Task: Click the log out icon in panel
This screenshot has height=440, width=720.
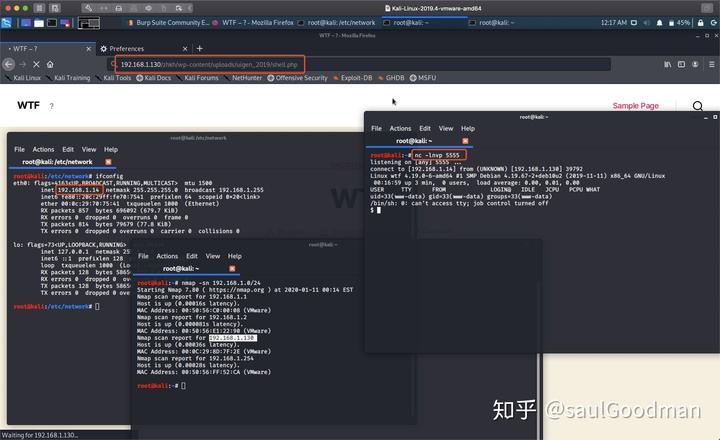Action: point(714,23)
